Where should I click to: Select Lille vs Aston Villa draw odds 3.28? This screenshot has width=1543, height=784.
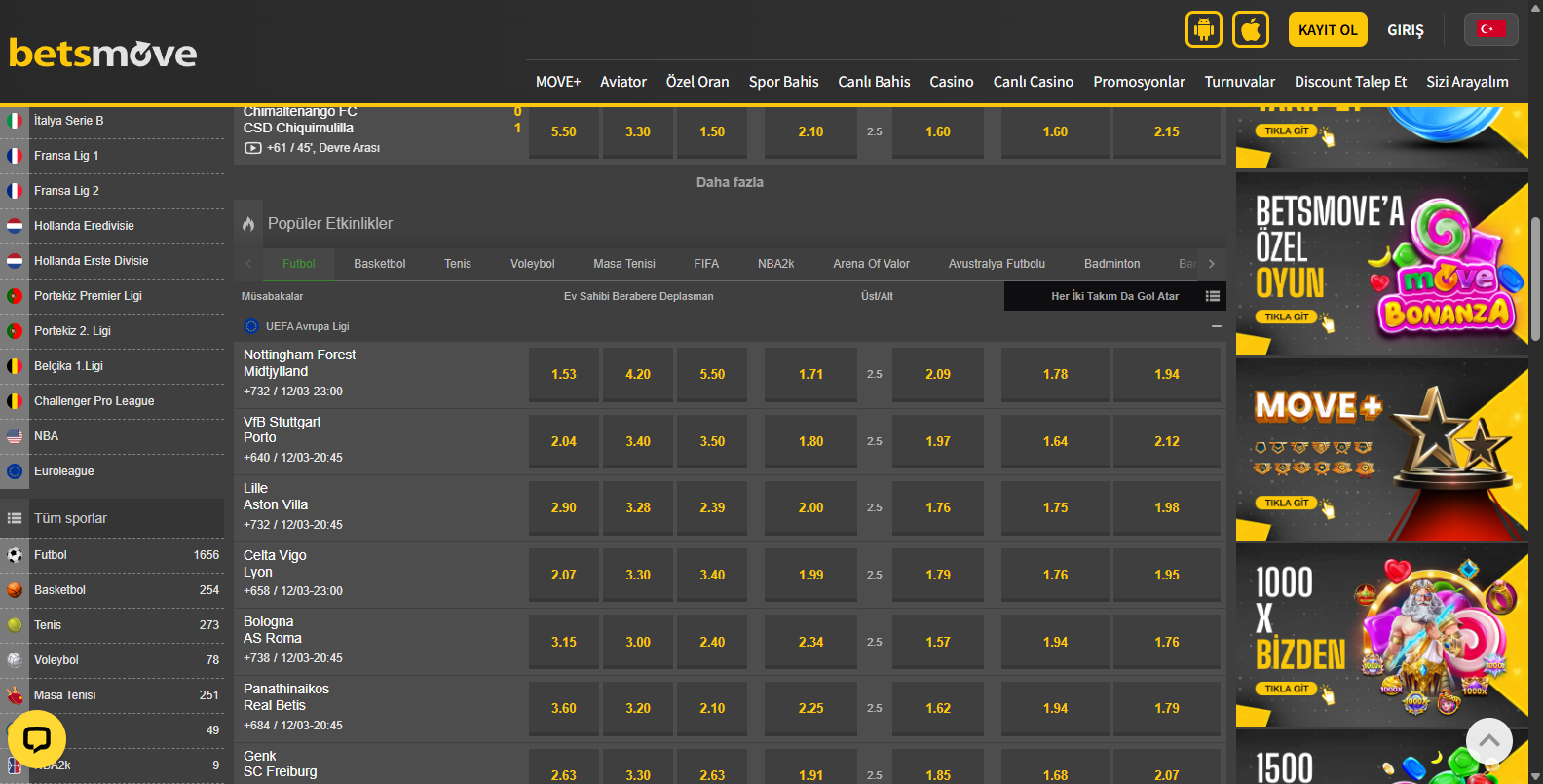click(x=638, y=507)
